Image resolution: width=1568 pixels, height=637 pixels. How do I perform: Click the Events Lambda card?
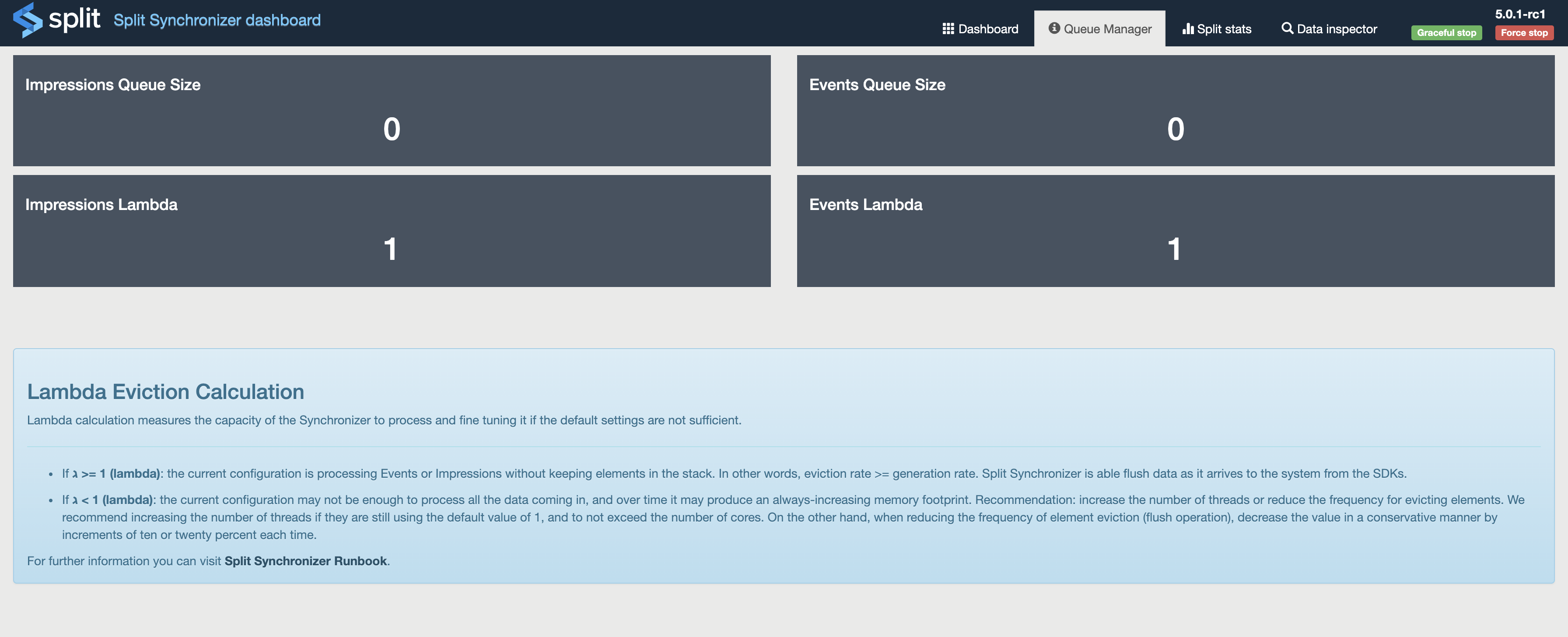[1175, 231]
